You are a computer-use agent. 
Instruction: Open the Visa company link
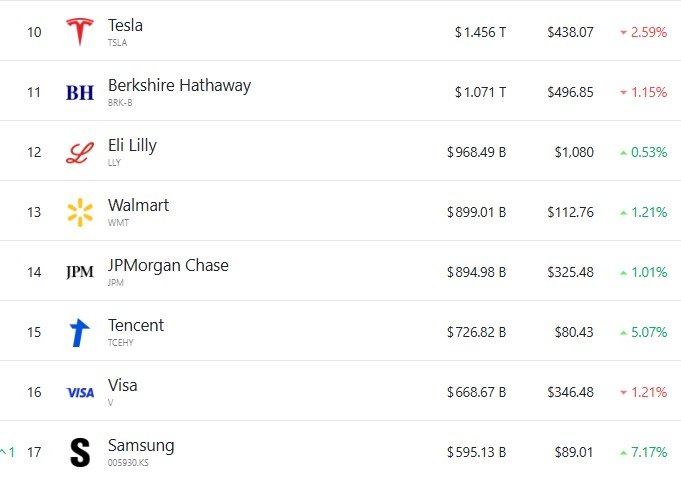tap(123, 385)
